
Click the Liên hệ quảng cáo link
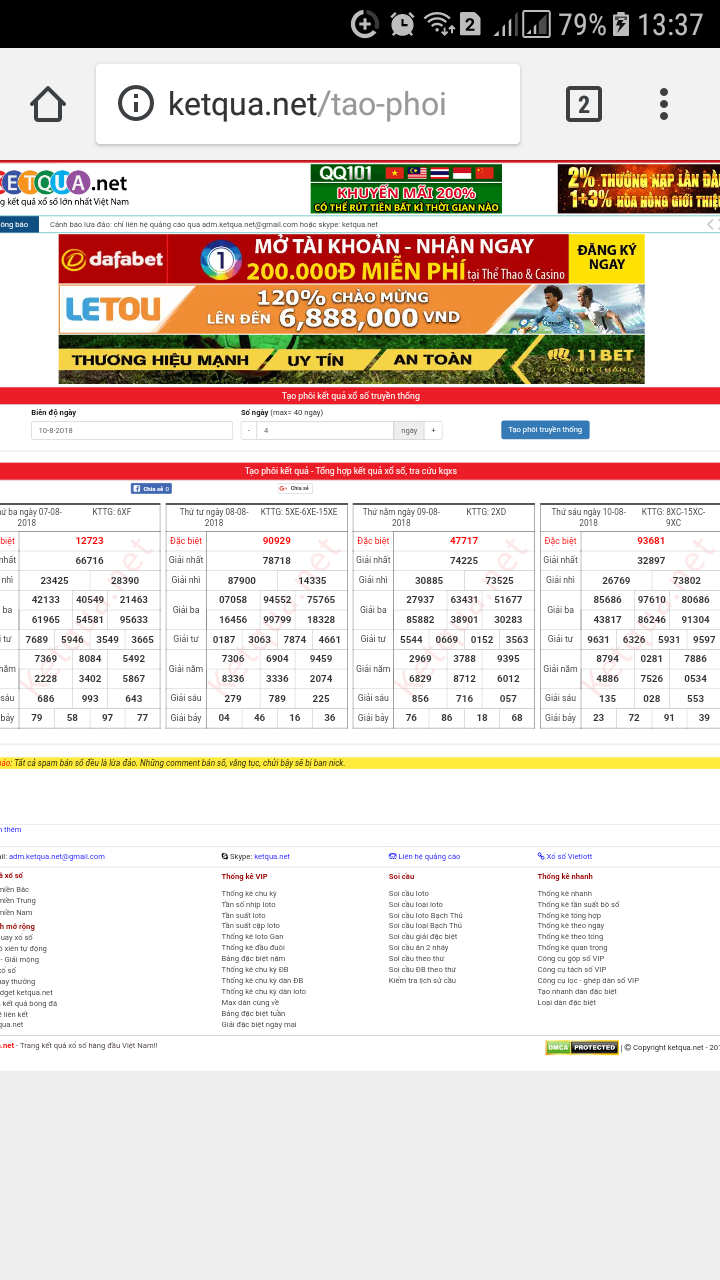[x=424, y=856]
